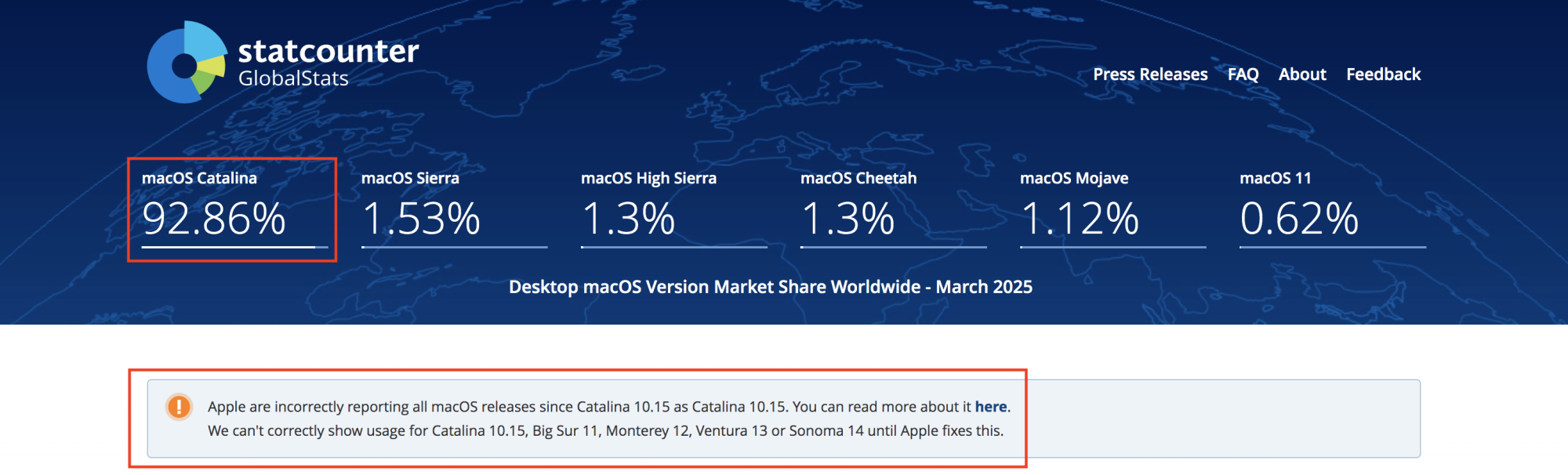Select the macOS Sierra 1.53% stat
Image resolution: width=1568 pixels, height=475 pixels.
click(454, 208)
